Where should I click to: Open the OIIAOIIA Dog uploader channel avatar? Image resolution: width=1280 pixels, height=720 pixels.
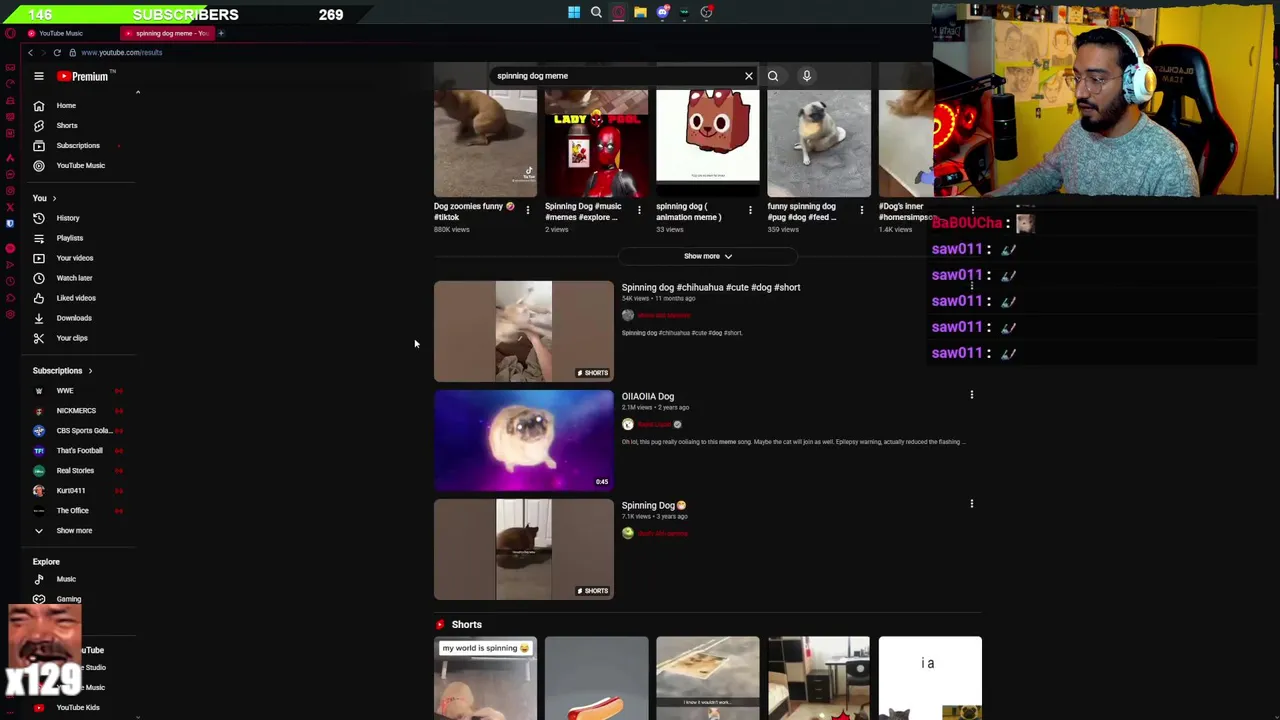pos(628,424)
